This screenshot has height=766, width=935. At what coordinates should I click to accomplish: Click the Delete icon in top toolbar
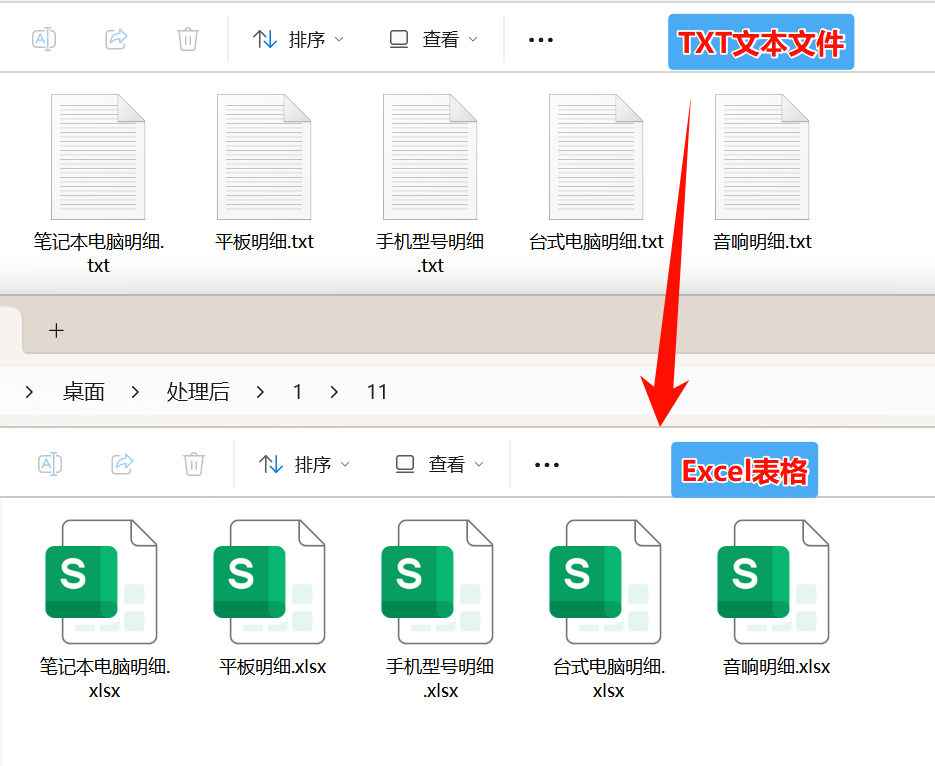[187, 39]
